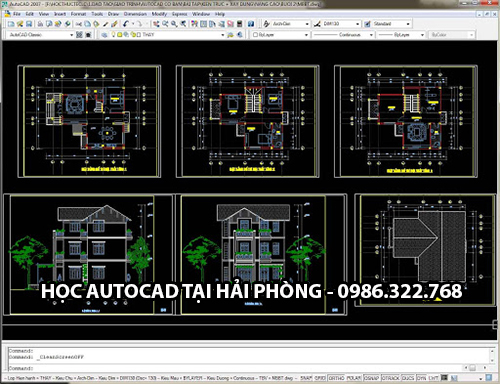Click the Clean Screen icon in status bar
Screen dimensions: 500x384
[489, 378]
